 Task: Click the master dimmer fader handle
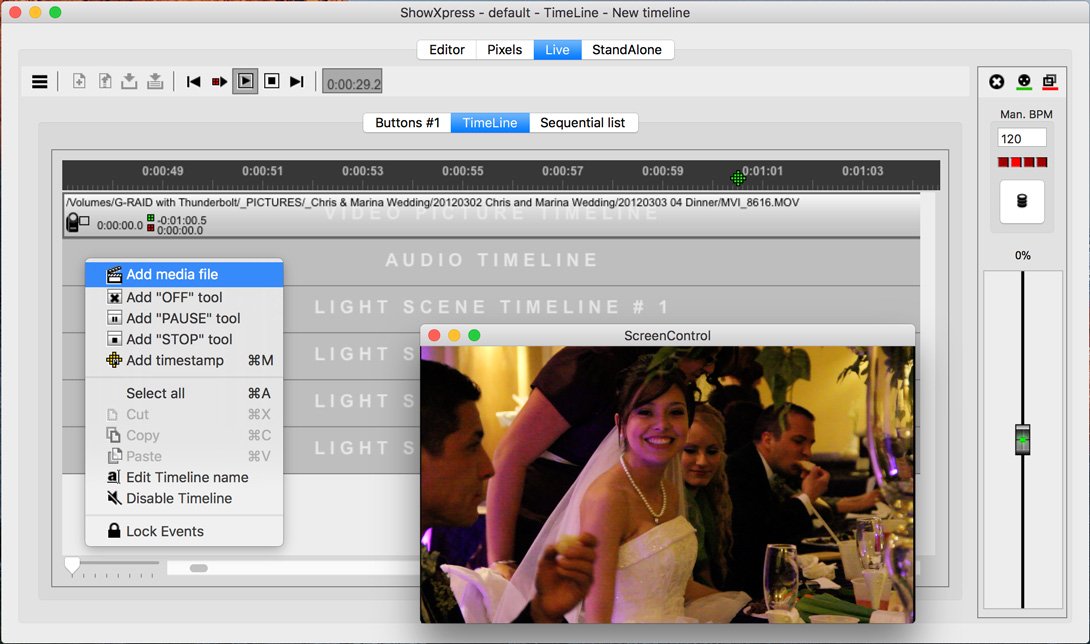tap(1022, 439)
